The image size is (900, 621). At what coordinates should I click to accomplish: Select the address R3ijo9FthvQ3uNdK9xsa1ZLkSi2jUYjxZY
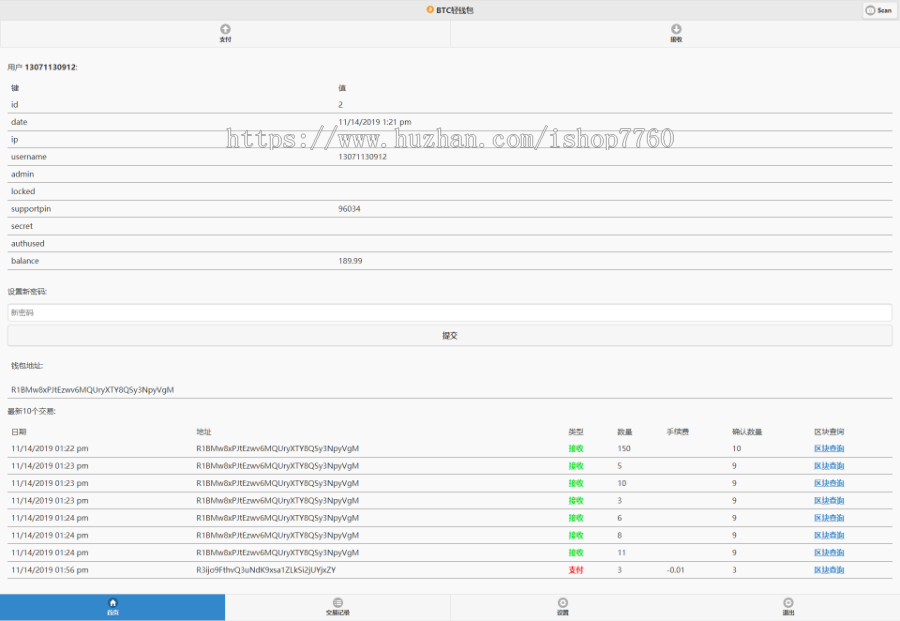266,570
